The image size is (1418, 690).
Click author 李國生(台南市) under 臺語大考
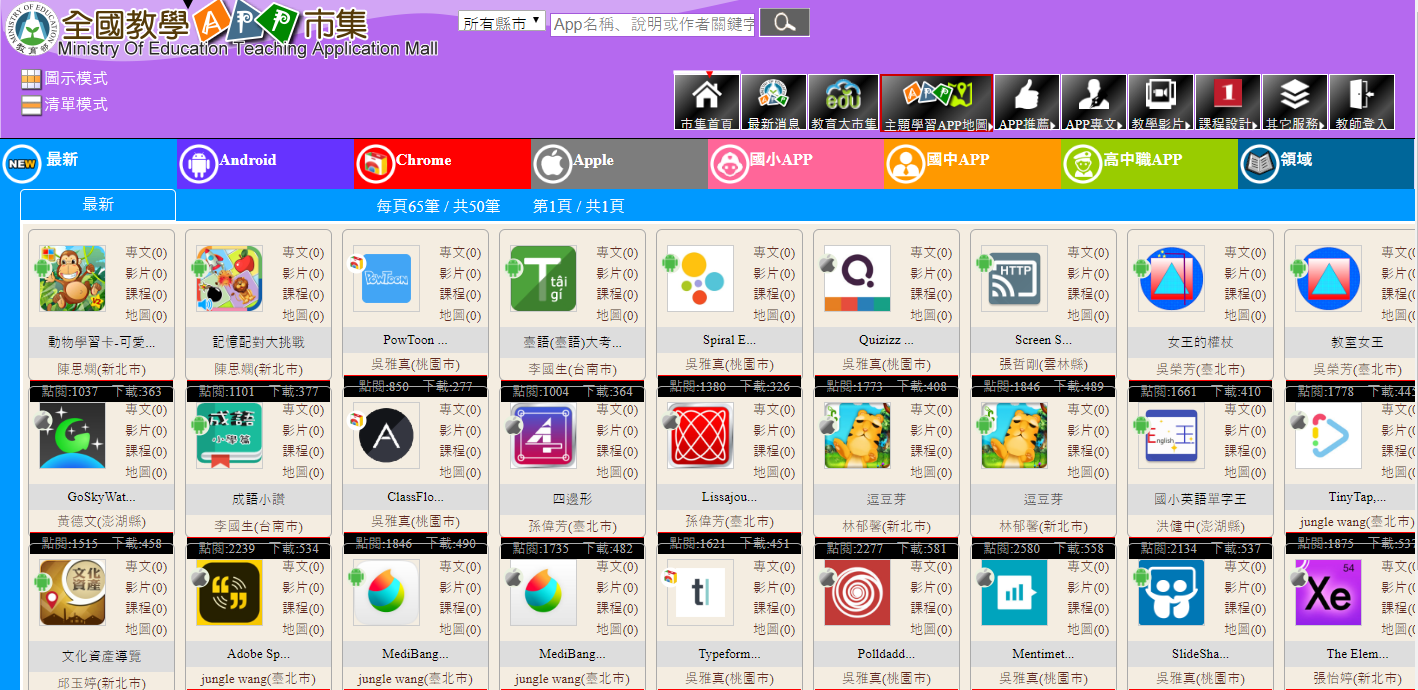(572, 369)
